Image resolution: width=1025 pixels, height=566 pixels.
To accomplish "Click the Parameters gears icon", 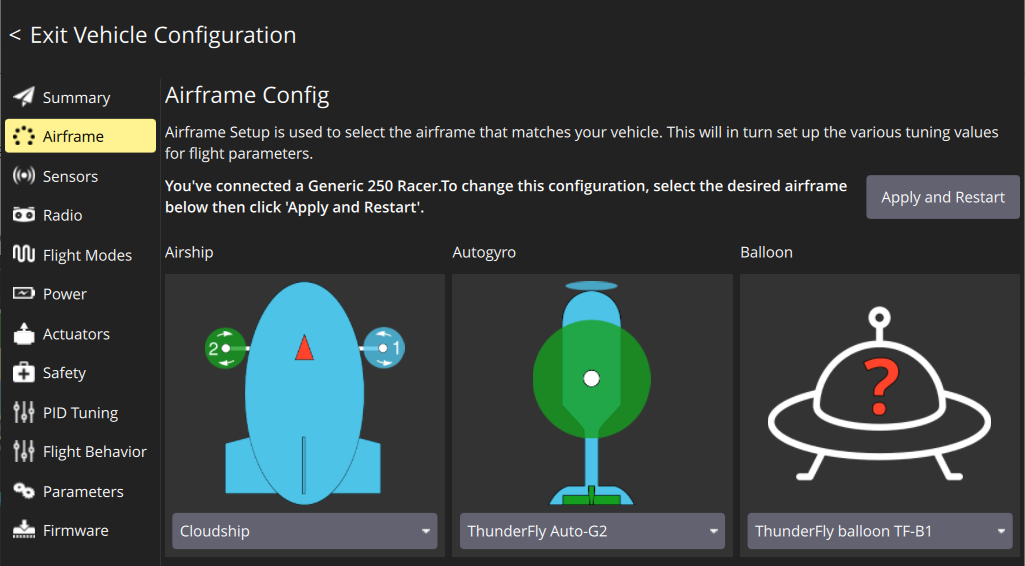I will click(24, 491).
